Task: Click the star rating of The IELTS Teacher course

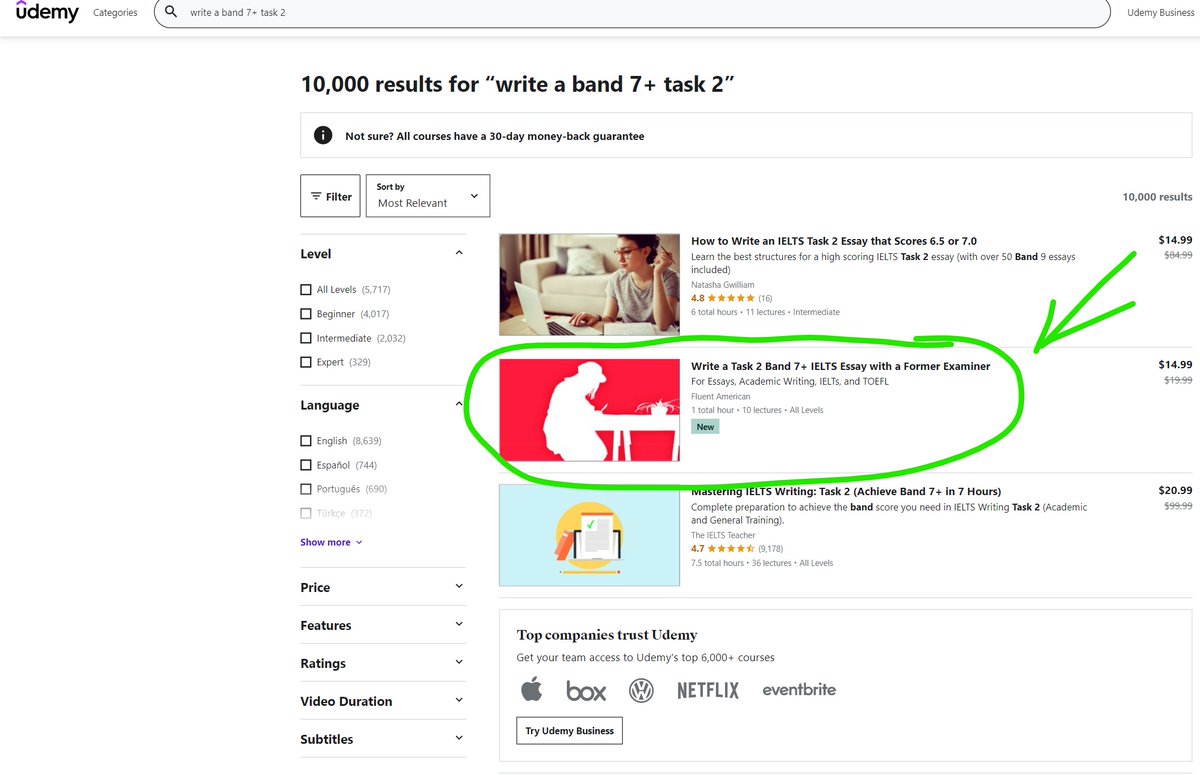Action: tap(731, 549)
